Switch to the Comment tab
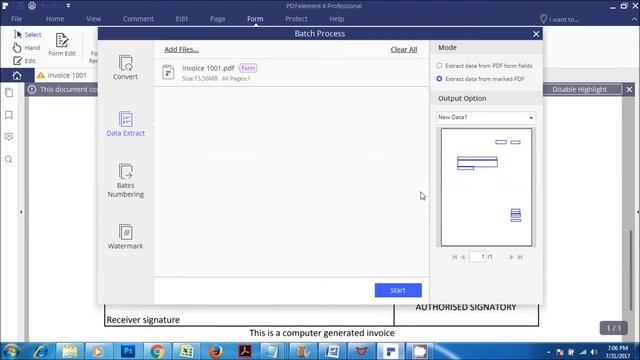The width and height of the screenshot is (640, 360). point(138,19)
